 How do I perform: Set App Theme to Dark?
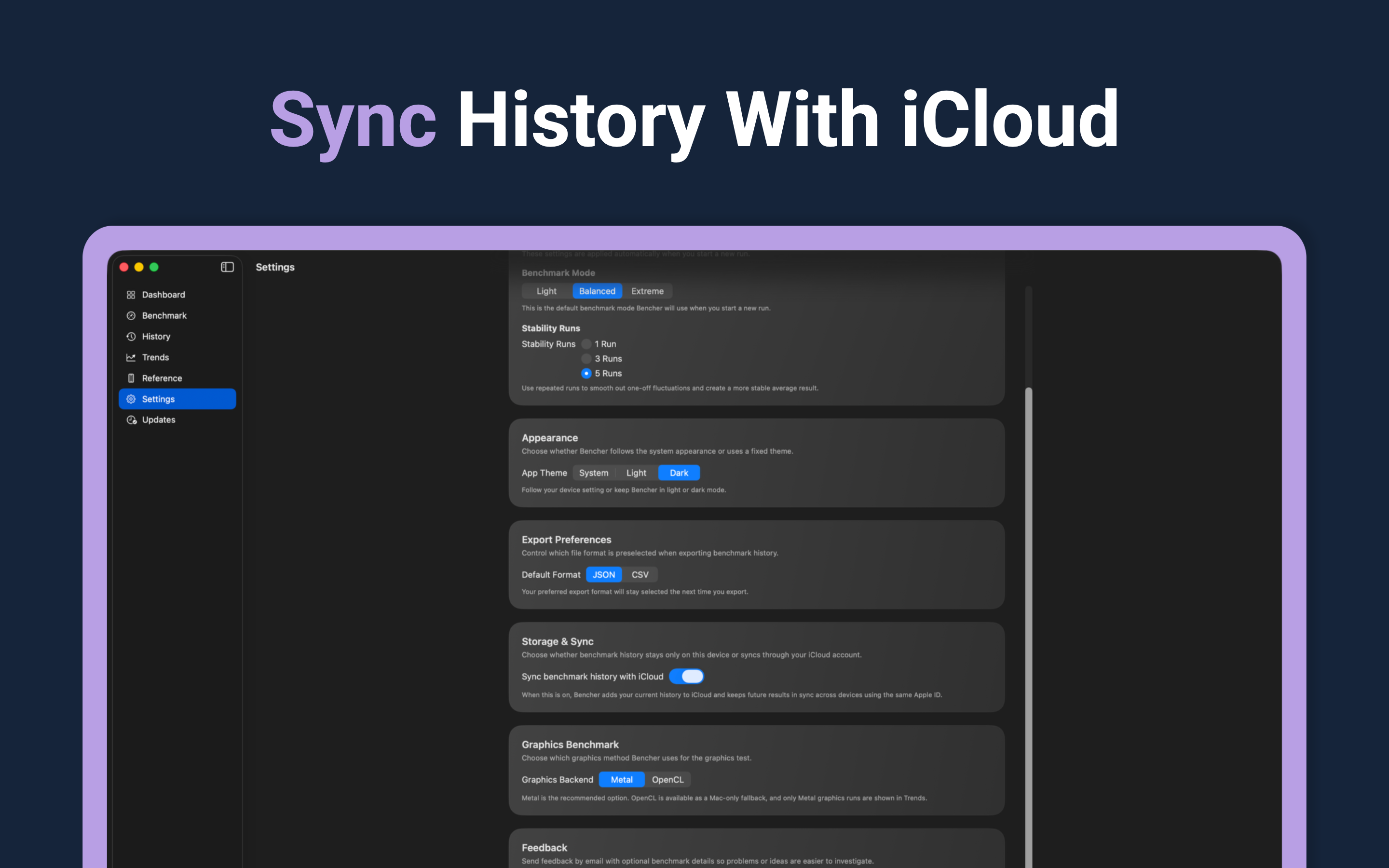(x=679, y=473)
